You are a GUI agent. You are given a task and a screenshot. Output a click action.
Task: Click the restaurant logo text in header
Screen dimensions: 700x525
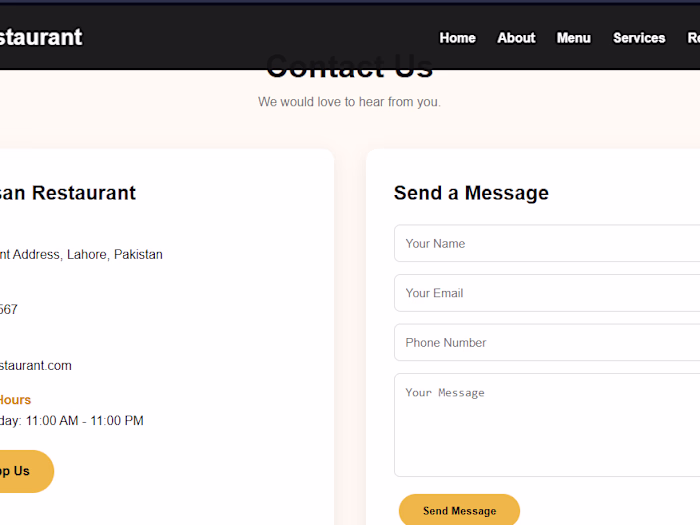41,37
